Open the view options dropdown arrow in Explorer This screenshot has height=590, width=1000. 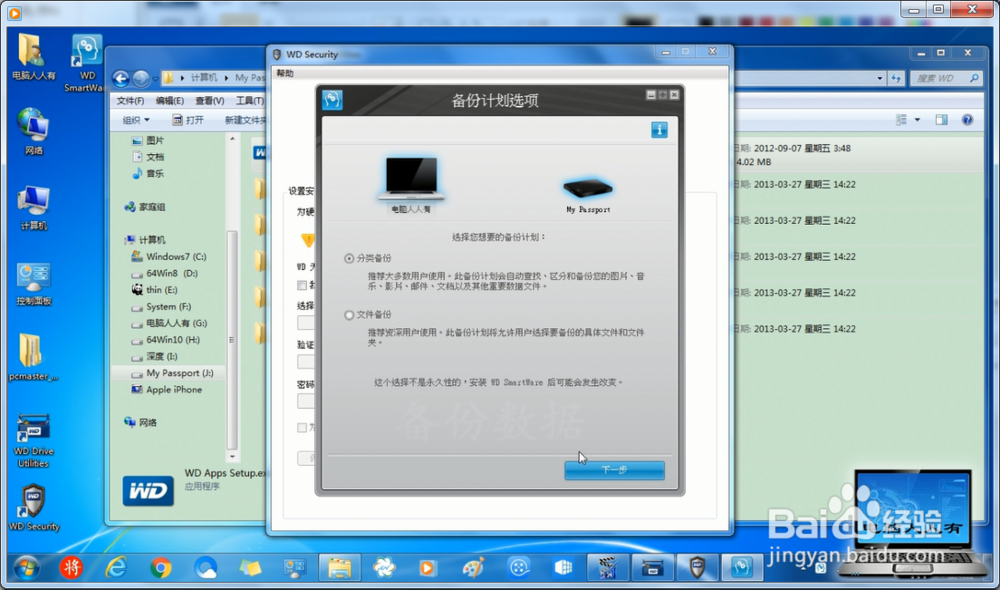(917, 120)
